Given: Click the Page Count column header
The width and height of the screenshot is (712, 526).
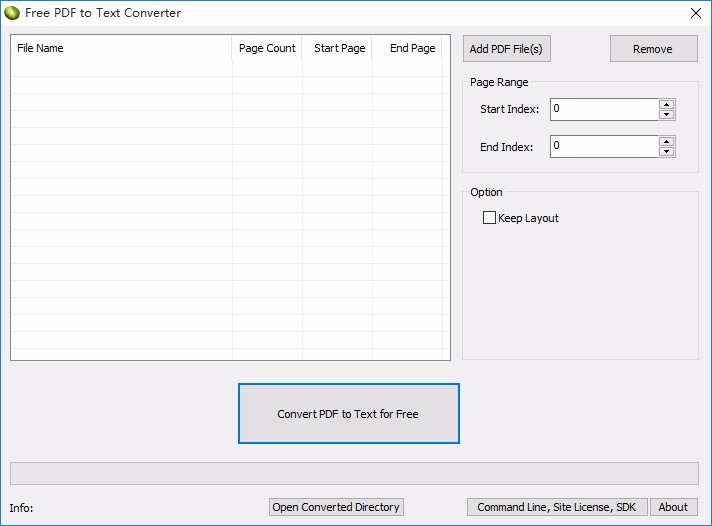Looking at the screenshot, I should [267, 48].
